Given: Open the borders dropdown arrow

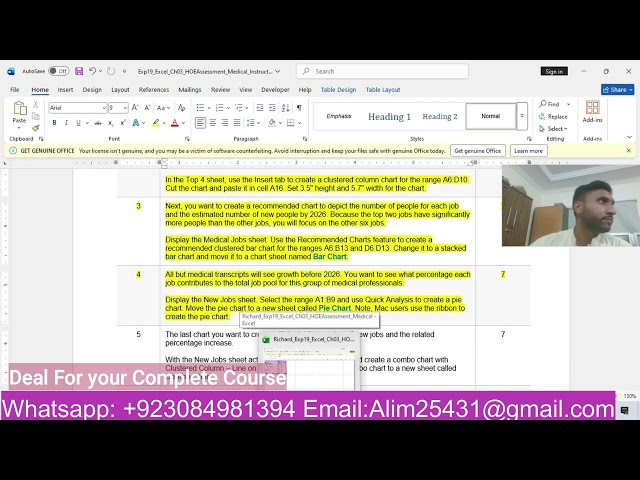Looking at the screenshot, I should click(300, 123).
